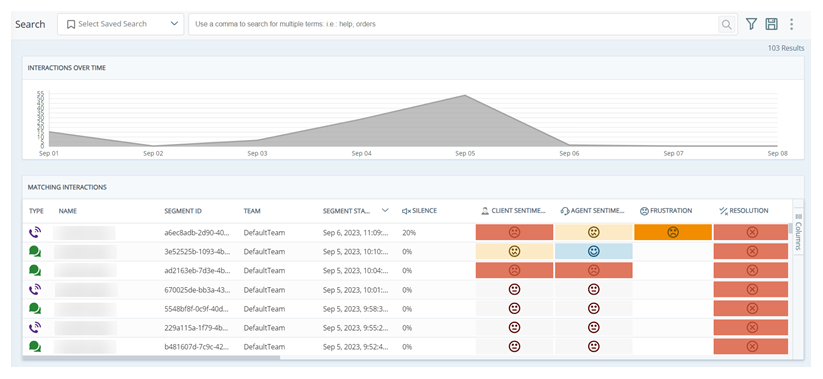The height and width of the screenshot is (379, 823).
Task: Click unresolved X icon for ad2163eb
Action: click(752, 270)
